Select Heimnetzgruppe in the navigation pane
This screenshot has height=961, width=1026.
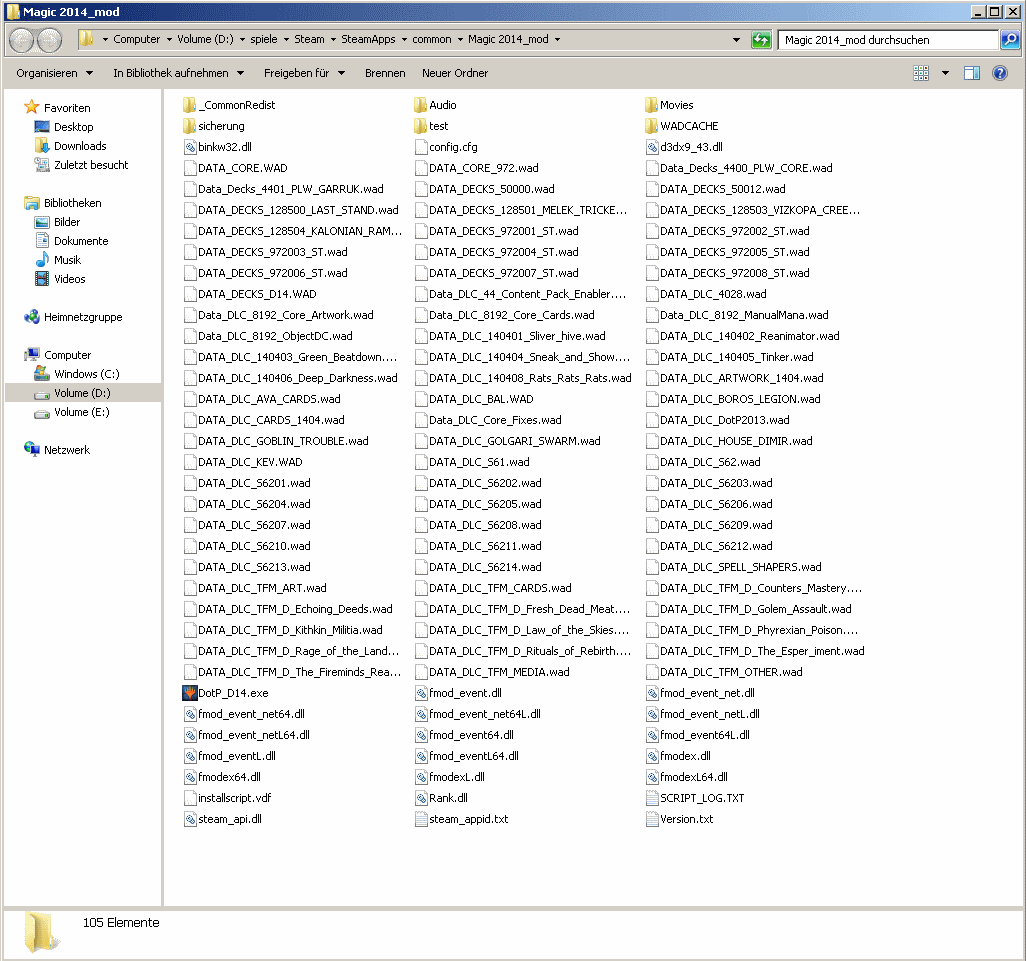tap(83, 317)
